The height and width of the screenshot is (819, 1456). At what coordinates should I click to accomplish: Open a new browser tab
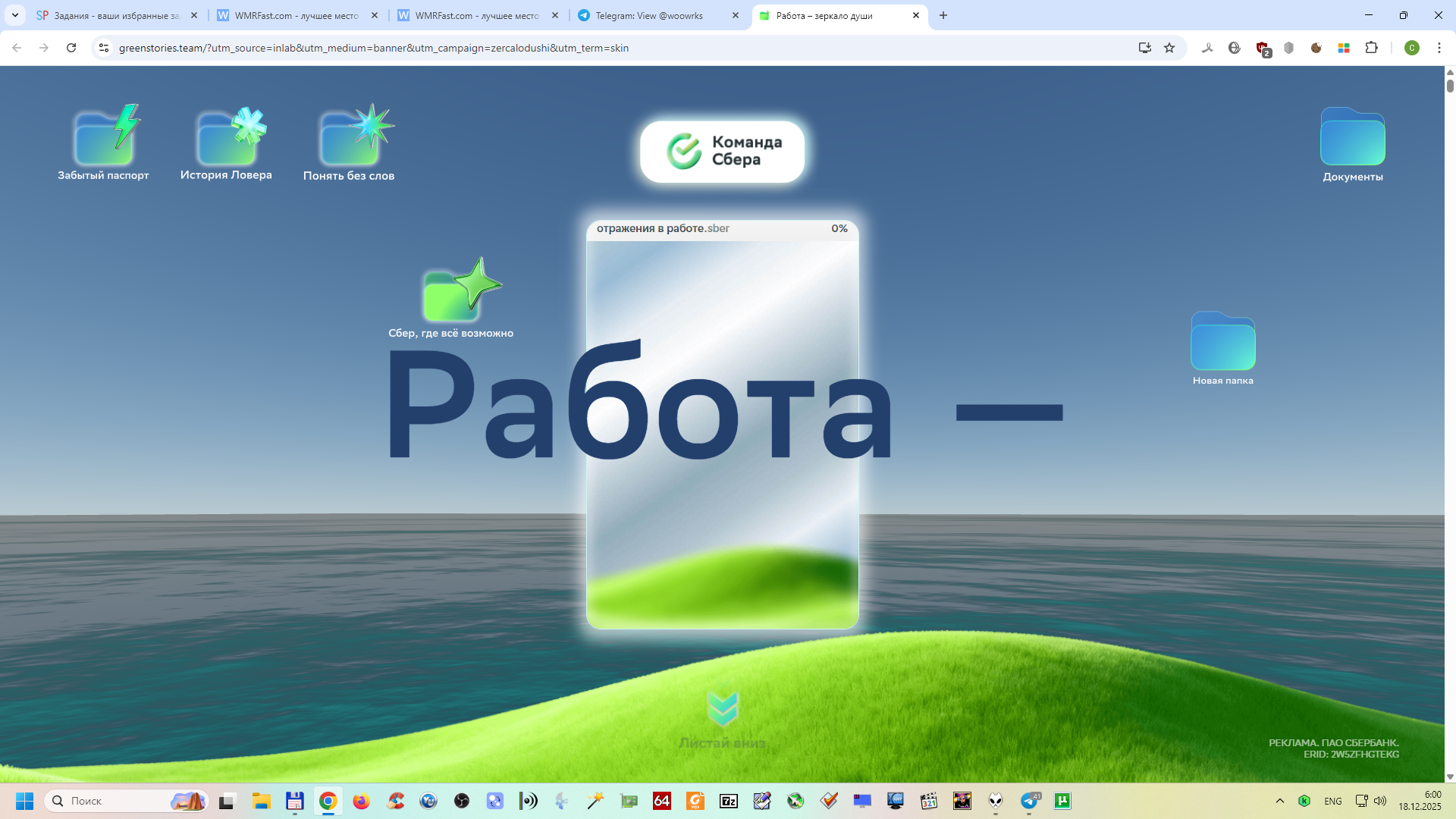(943, 15)
